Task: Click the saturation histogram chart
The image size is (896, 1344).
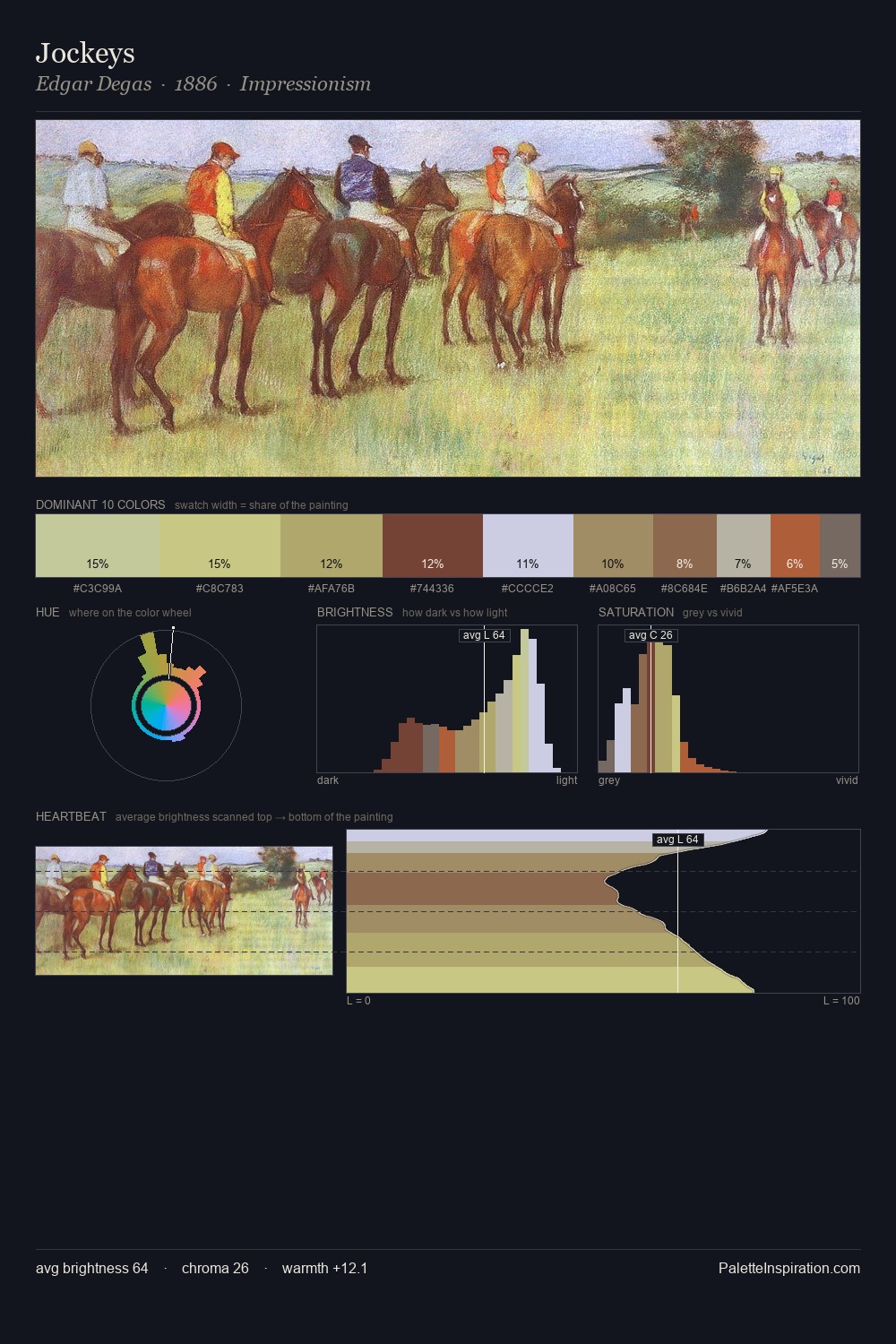Action: 728,699
